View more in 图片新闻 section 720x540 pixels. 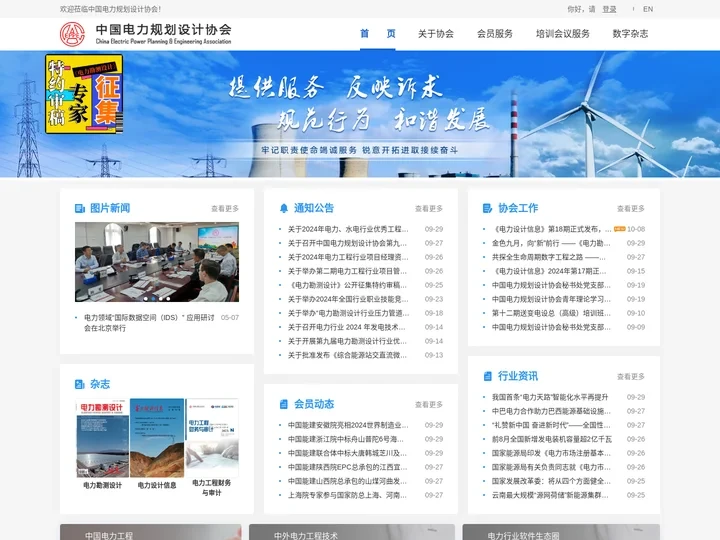click(225, 208)
